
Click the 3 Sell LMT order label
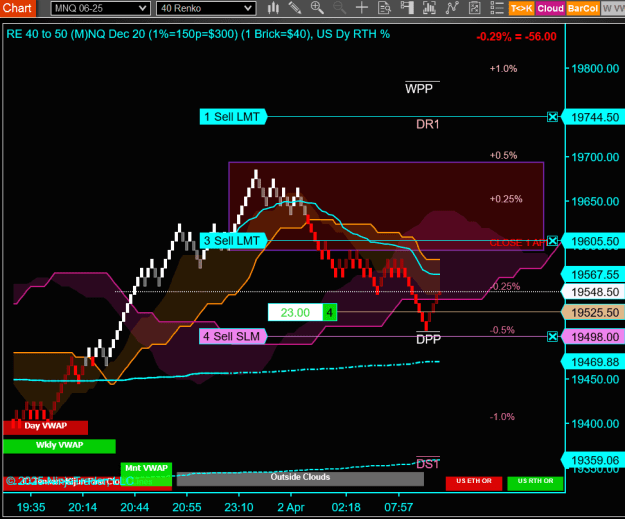233,241
